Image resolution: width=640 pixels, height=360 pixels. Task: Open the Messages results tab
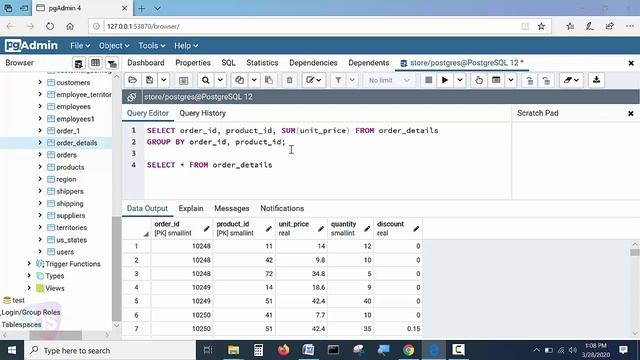click(231, 208)
